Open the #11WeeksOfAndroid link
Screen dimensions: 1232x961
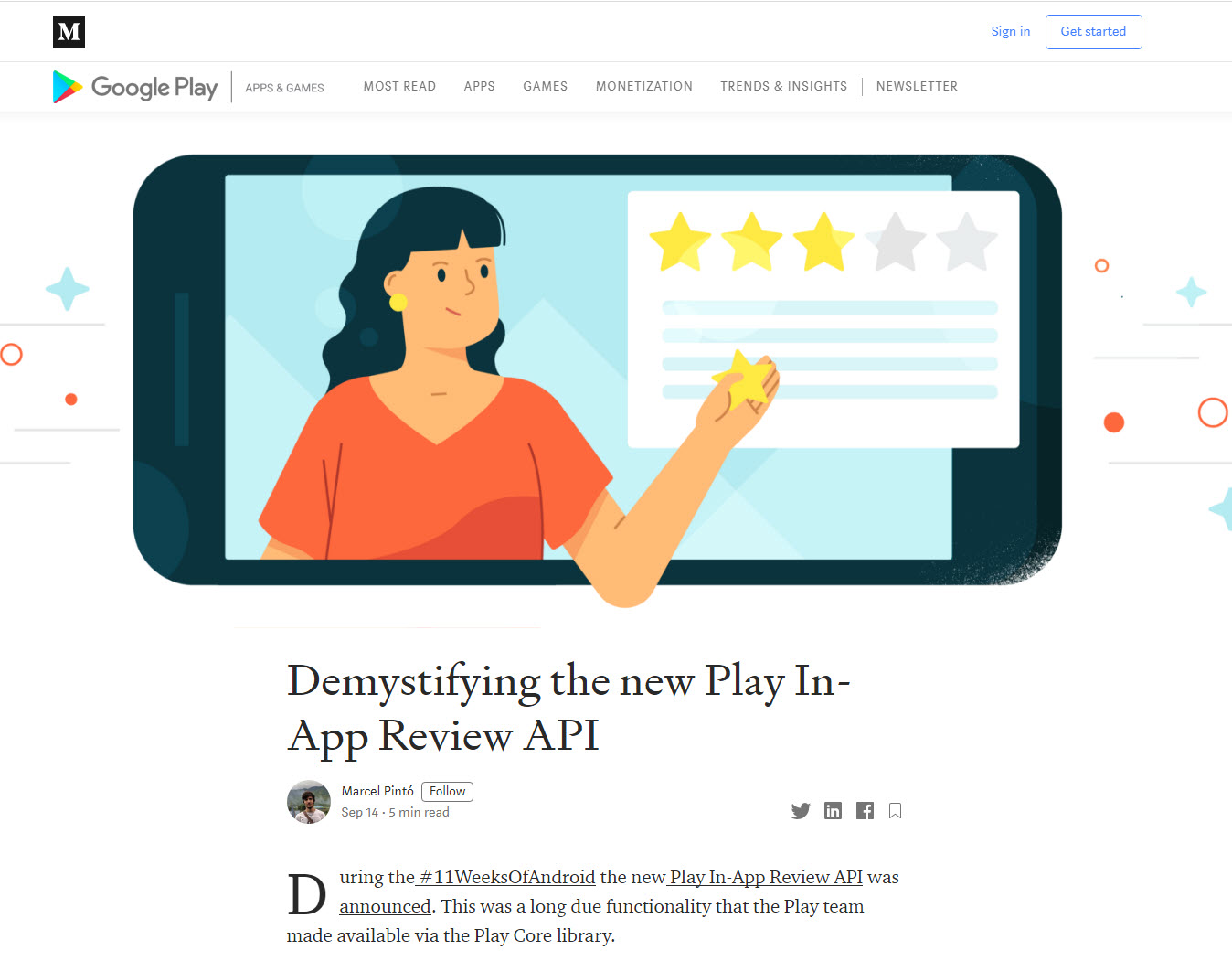tap(506, 877)
